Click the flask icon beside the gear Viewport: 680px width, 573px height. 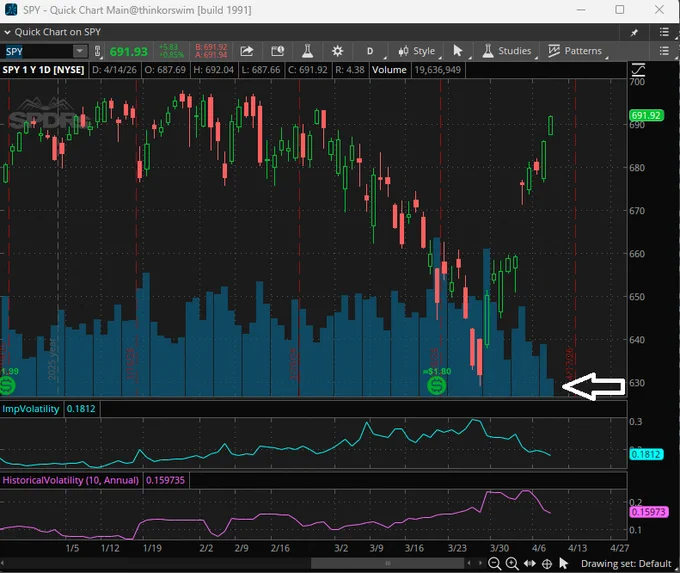point(307,51)
